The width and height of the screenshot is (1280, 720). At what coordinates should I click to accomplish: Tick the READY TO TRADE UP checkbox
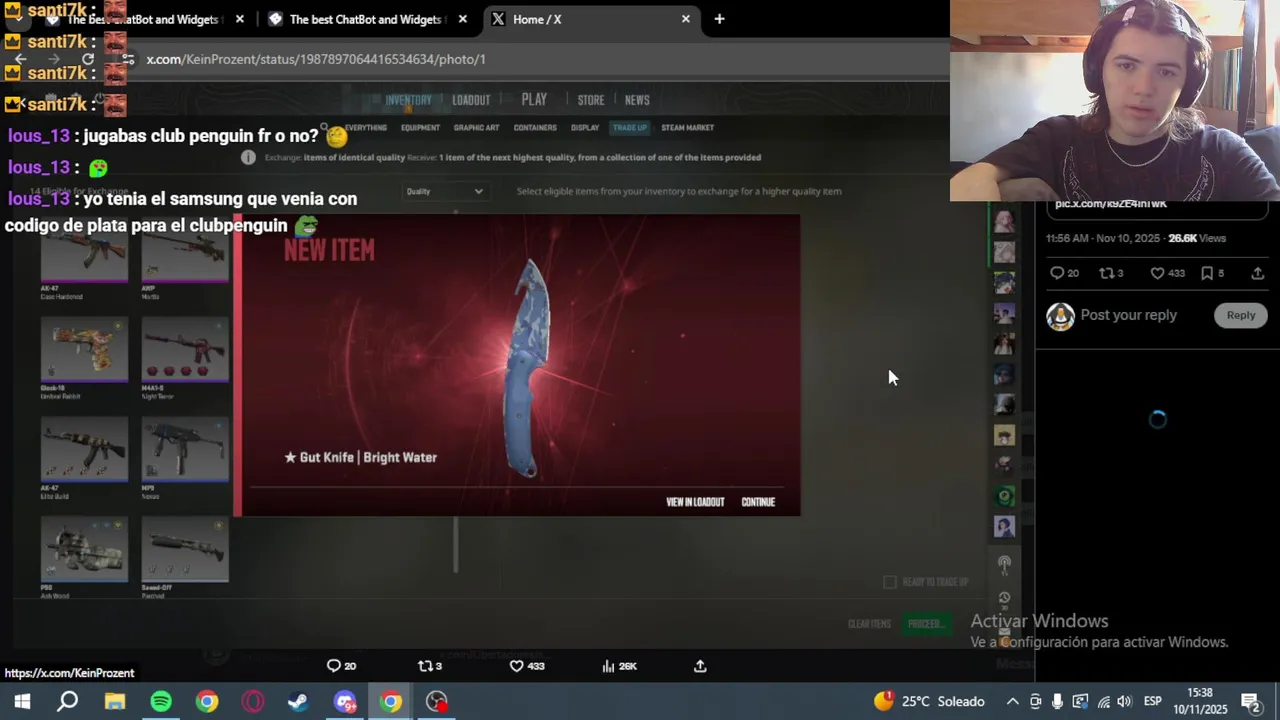[890, 582]
